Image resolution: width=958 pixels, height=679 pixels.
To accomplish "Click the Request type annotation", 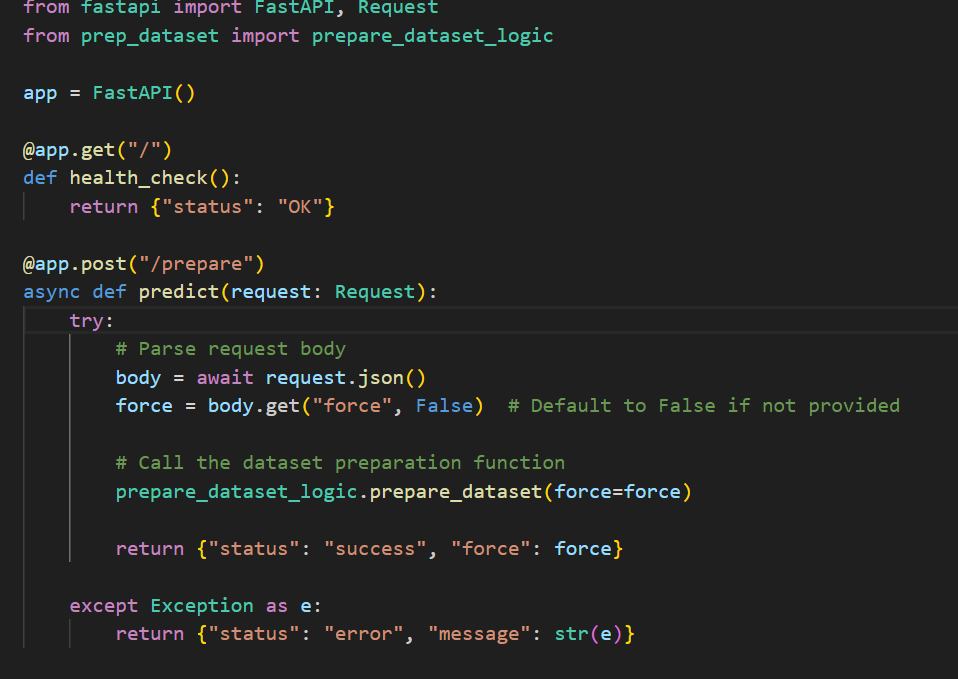I will pos(375,292).
